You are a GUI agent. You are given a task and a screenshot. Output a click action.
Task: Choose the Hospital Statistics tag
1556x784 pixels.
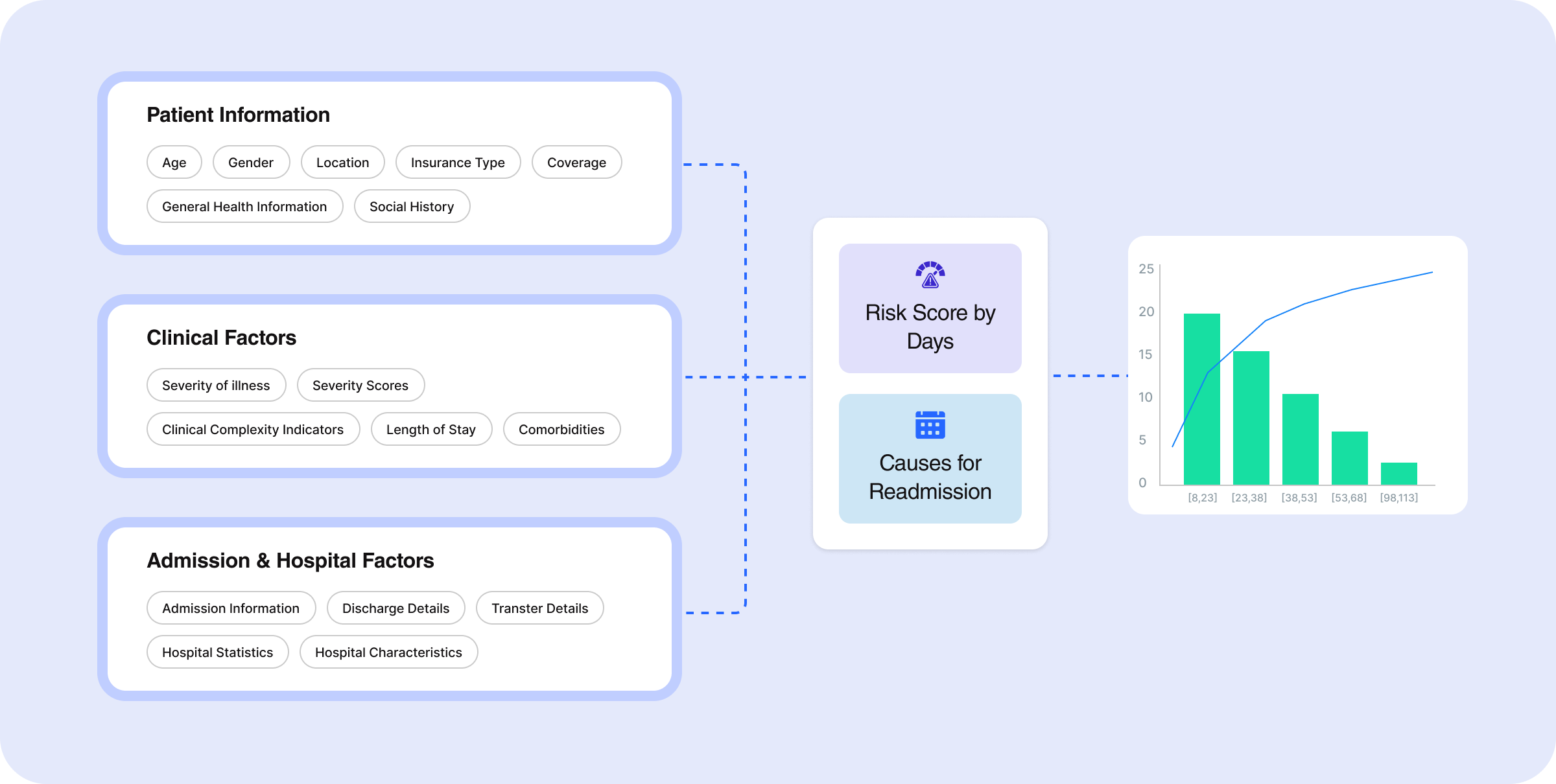point(218,652)
